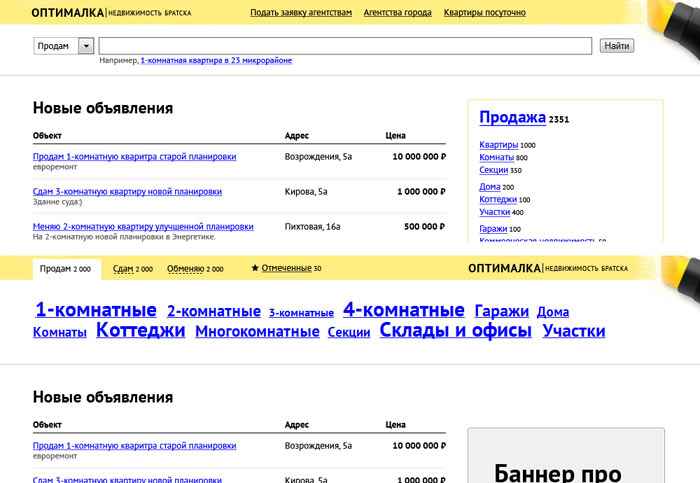Choose Склады и офисы tag link
This screenshot has width=700, height=483.
(455, 331)
